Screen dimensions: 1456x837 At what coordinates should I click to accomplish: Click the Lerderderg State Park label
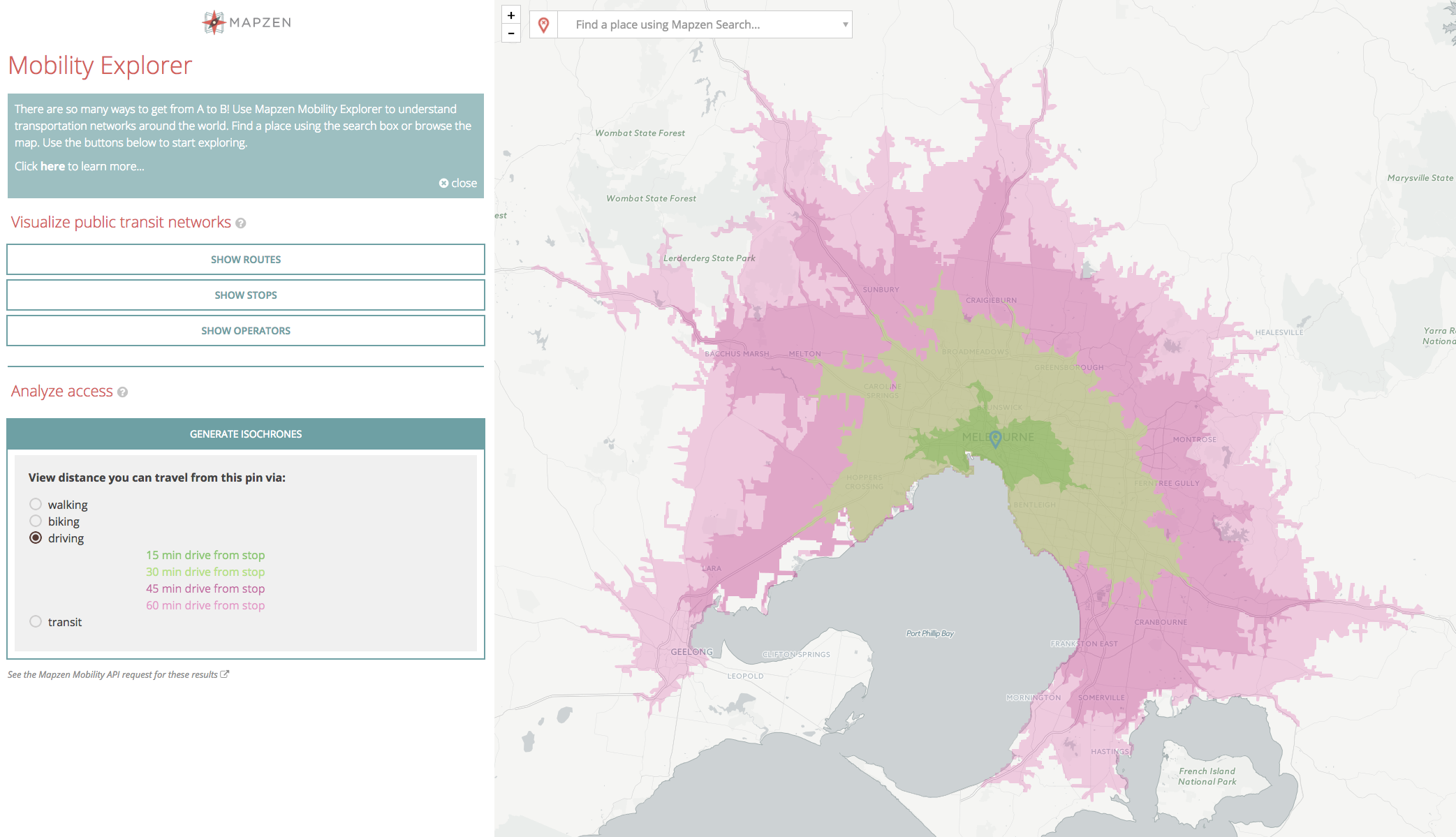tap(709, 258)
